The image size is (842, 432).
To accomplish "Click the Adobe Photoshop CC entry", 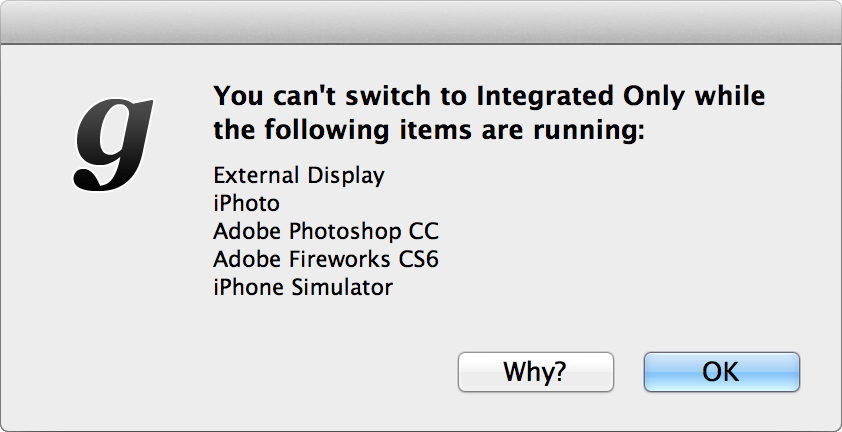I will coord(326,231).
